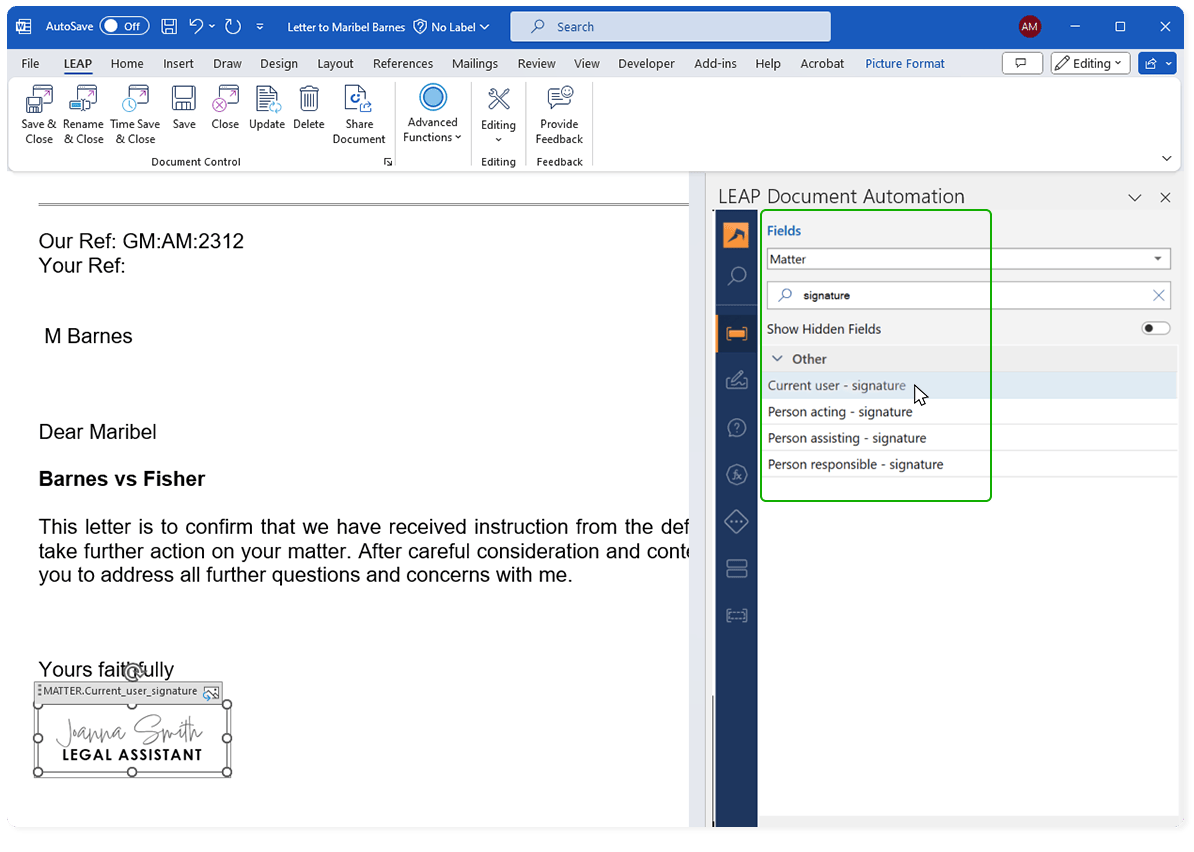
Task: Click the AM account avatar
Action: point(1029,27)
